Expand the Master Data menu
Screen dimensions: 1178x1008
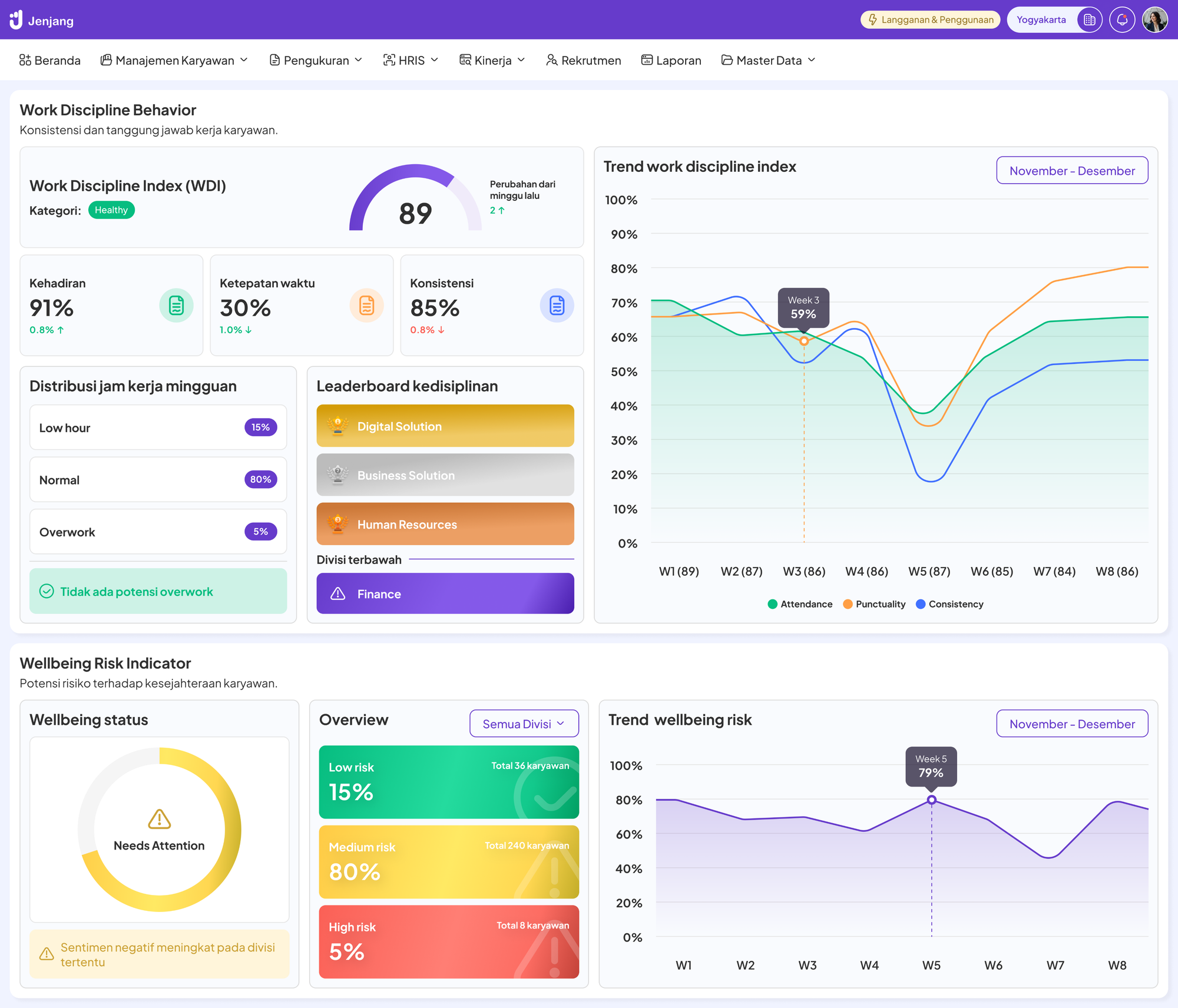(768, 60)
